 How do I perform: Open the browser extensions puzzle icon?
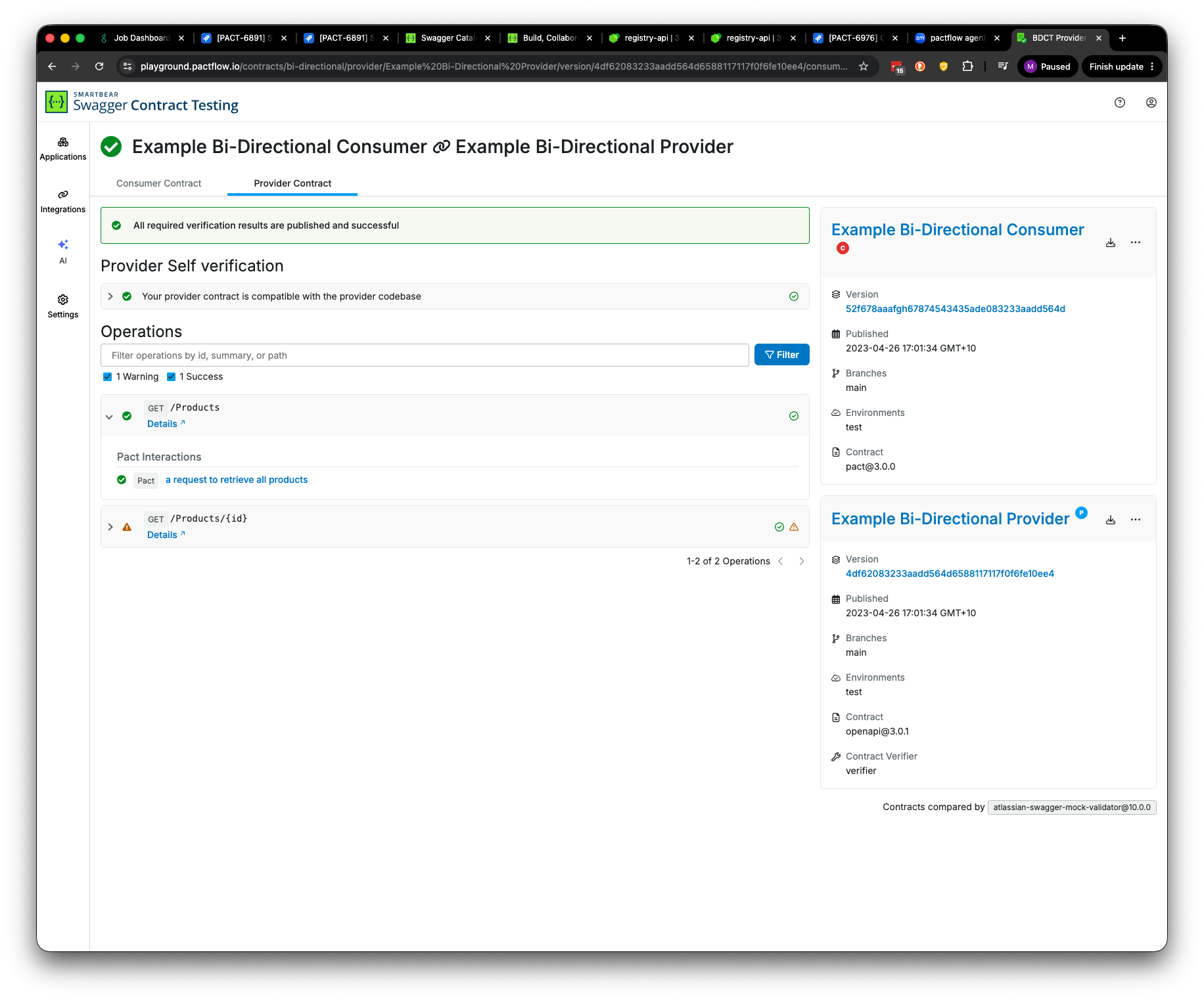967,66
